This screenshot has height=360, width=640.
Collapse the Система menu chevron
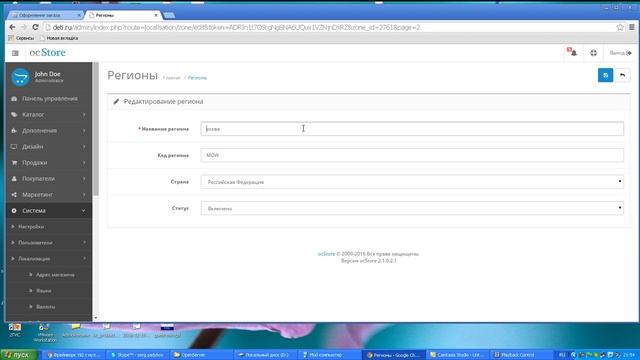click(x=83, y=211)
